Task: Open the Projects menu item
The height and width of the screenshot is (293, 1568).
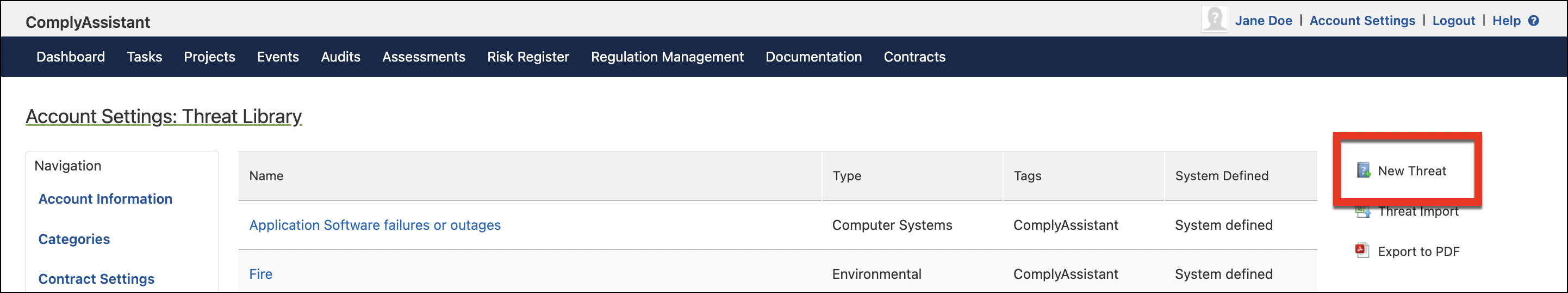Action: click(x=209, y=57)
